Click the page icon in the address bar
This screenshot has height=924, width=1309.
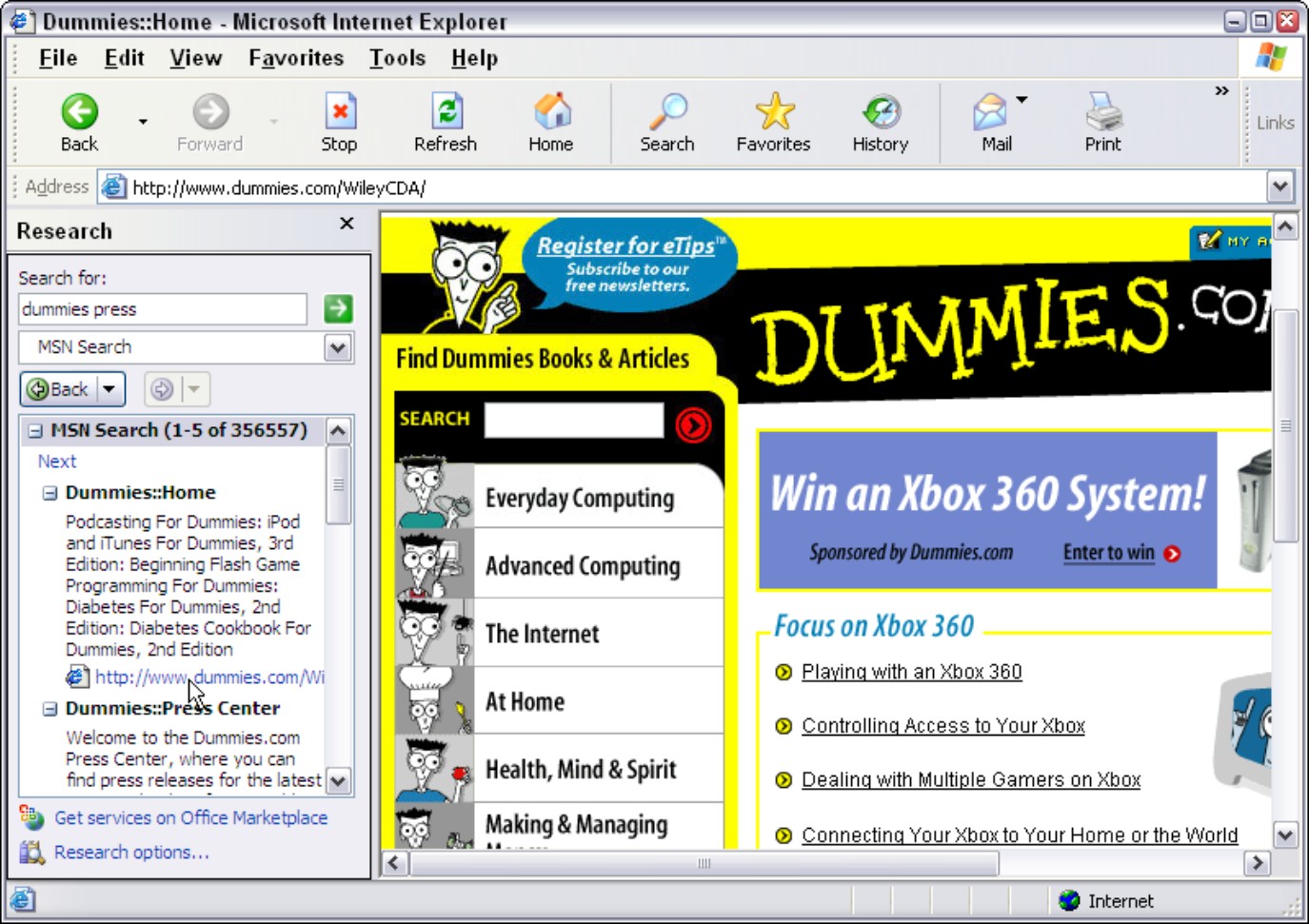point(113,187)
